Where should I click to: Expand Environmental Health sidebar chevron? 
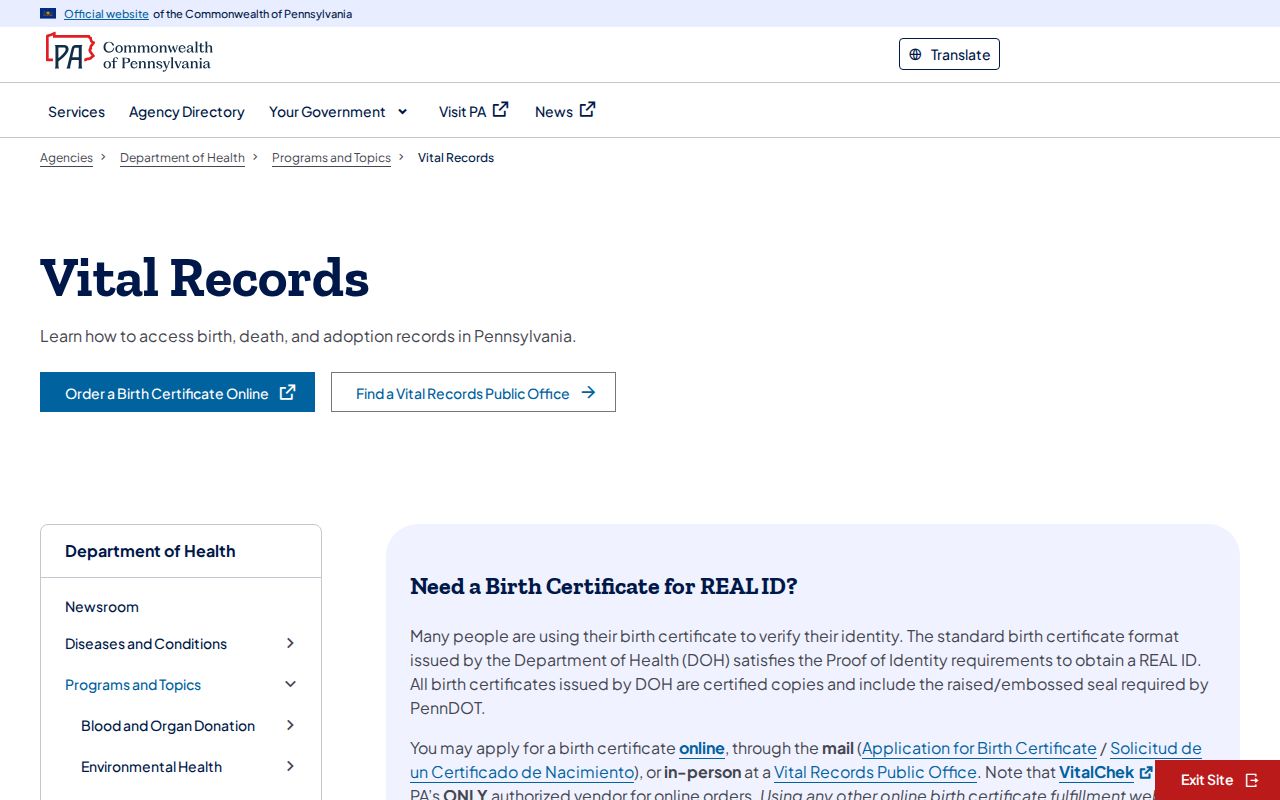pyautogui.click(x=290, y=766)
